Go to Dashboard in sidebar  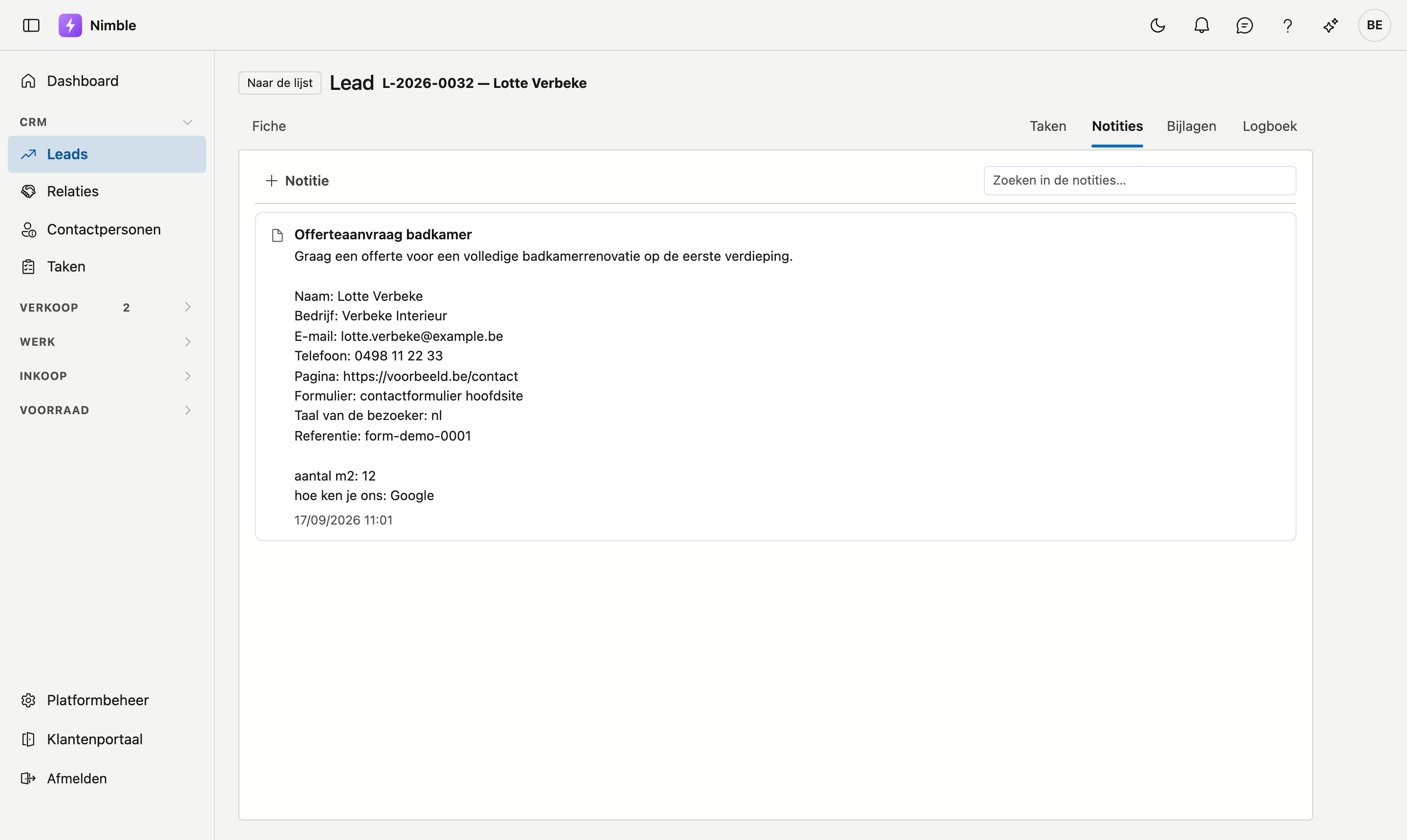click(x=107, y=81)
